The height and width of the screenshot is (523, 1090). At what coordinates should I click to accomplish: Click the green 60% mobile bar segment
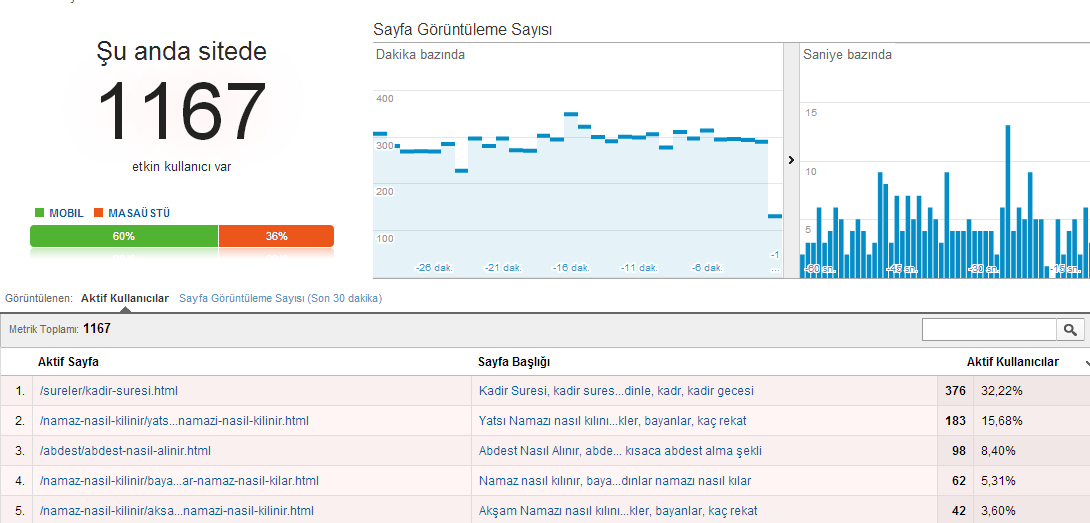124,236
